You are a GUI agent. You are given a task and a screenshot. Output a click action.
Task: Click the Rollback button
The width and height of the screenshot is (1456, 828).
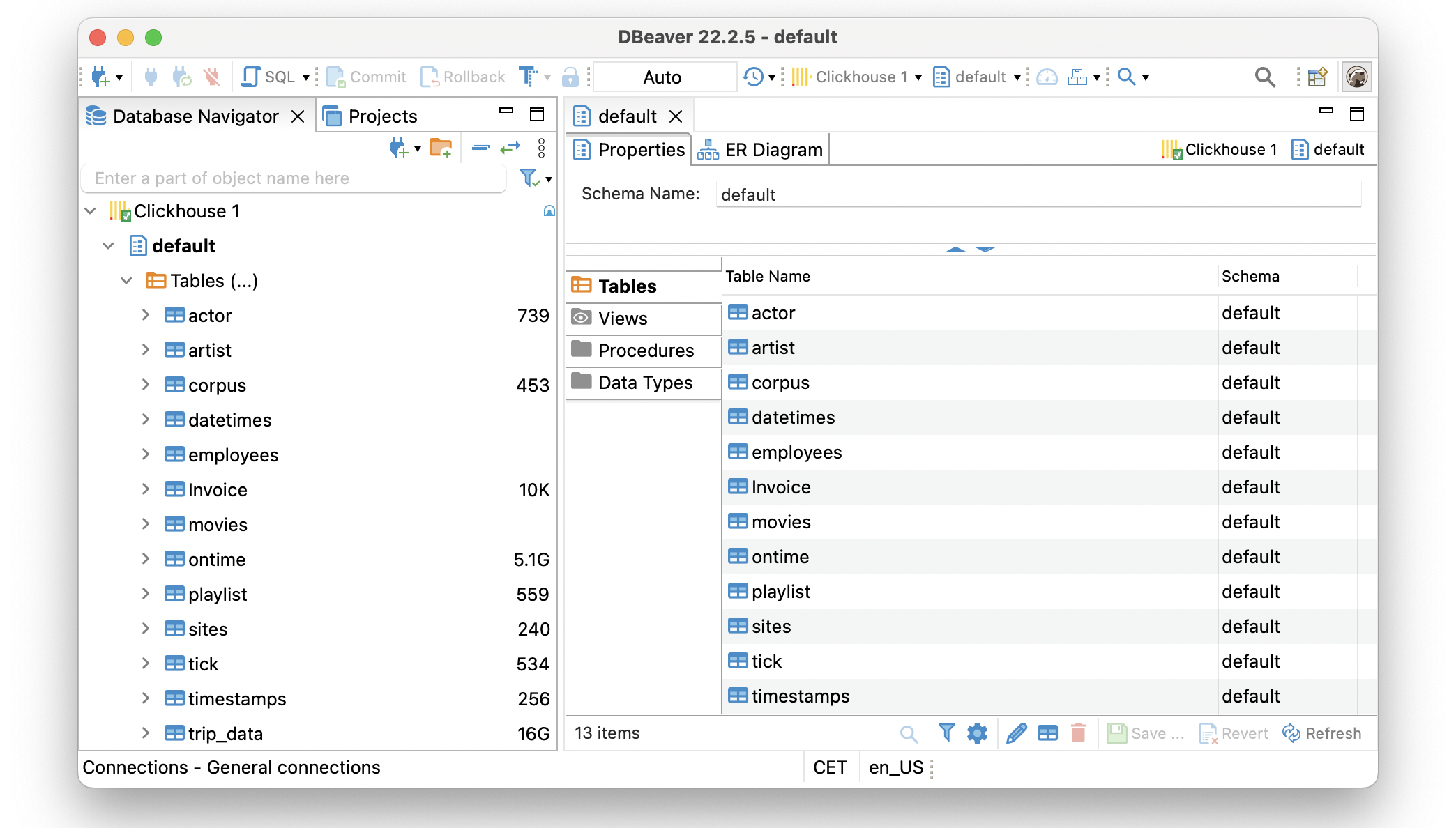coord(463,77)
